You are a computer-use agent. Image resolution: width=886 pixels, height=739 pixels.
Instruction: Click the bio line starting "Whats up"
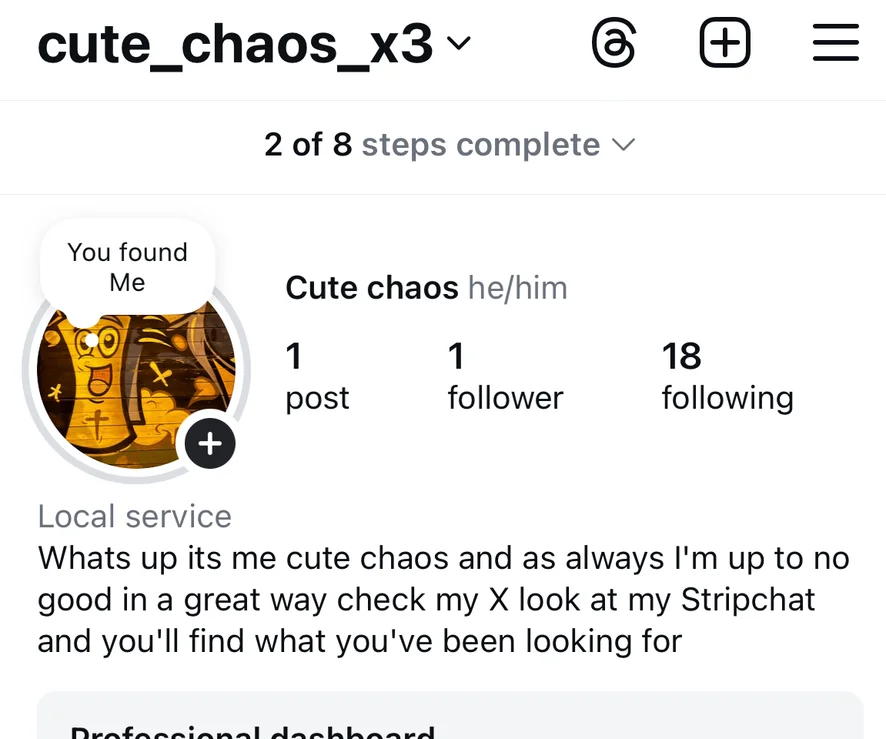(x=443, y=557)
